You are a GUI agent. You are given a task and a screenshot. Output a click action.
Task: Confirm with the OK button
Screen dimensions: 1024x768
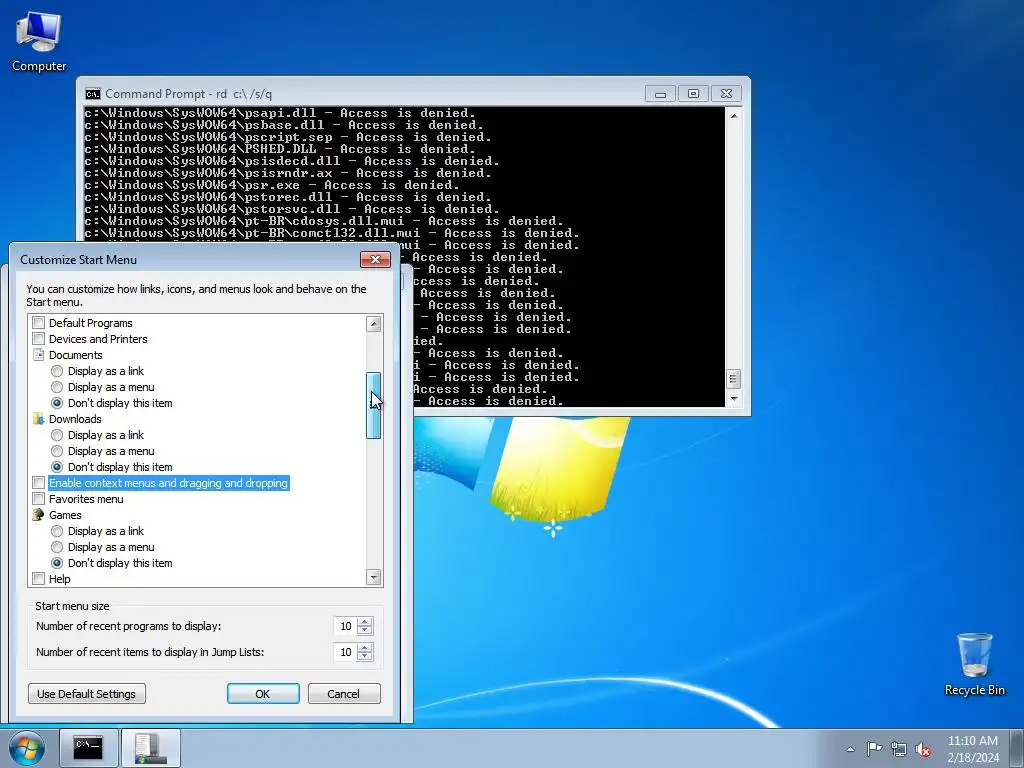(263, 694)
